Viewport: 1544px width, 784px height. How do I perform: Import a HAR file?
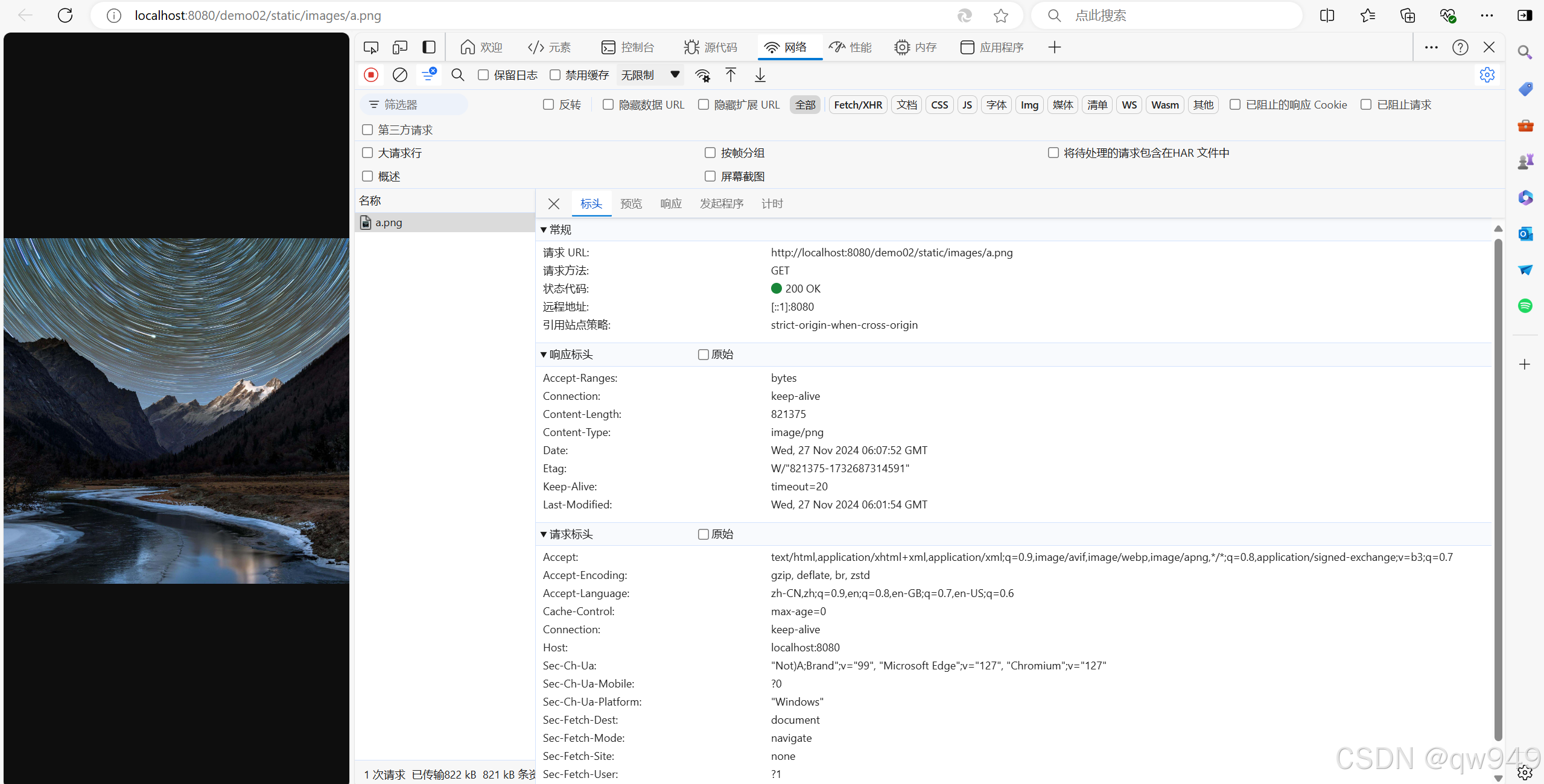coord(730,75)
